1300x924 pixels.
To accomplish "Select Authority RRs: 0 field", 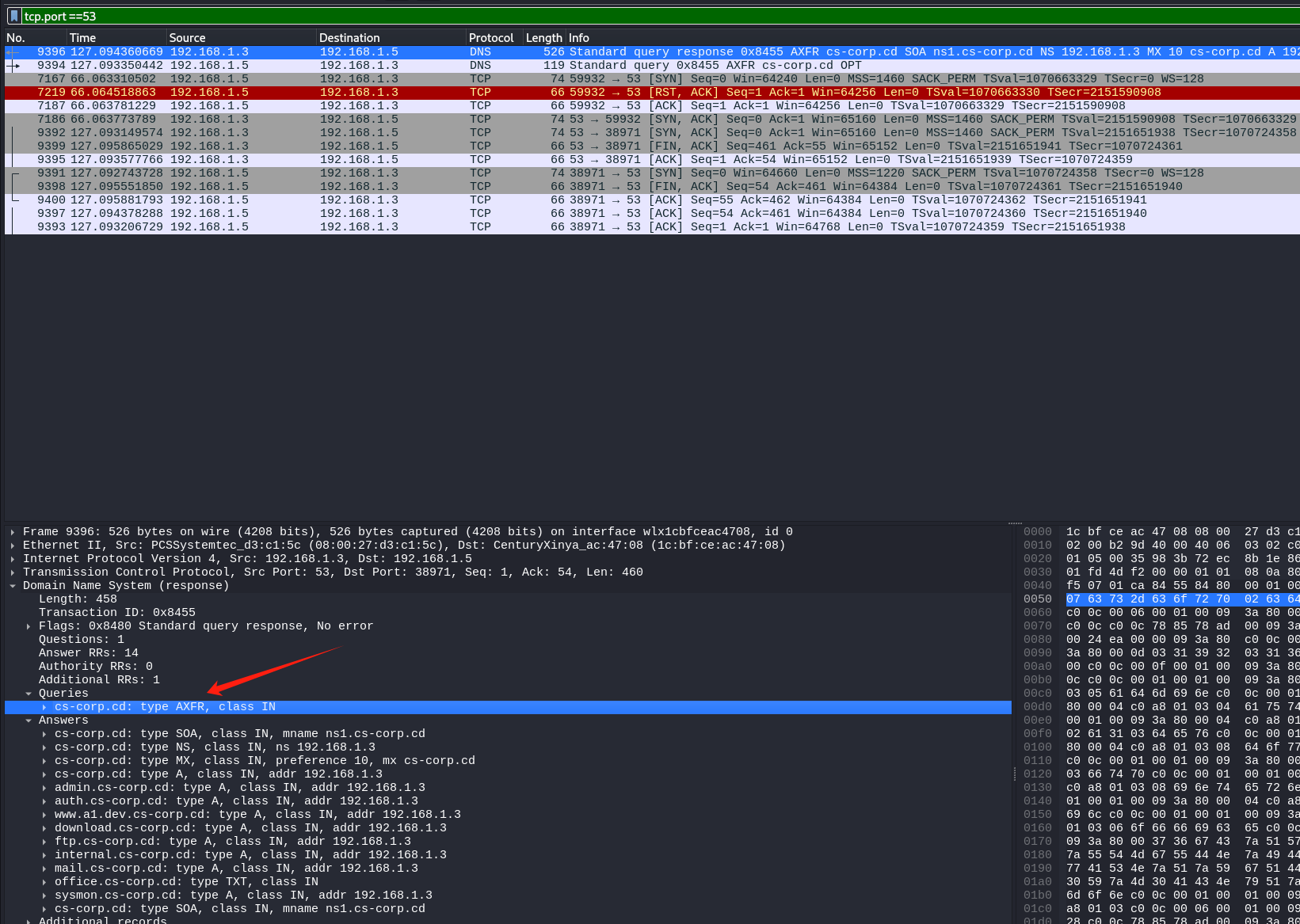I will pos(96,667).
